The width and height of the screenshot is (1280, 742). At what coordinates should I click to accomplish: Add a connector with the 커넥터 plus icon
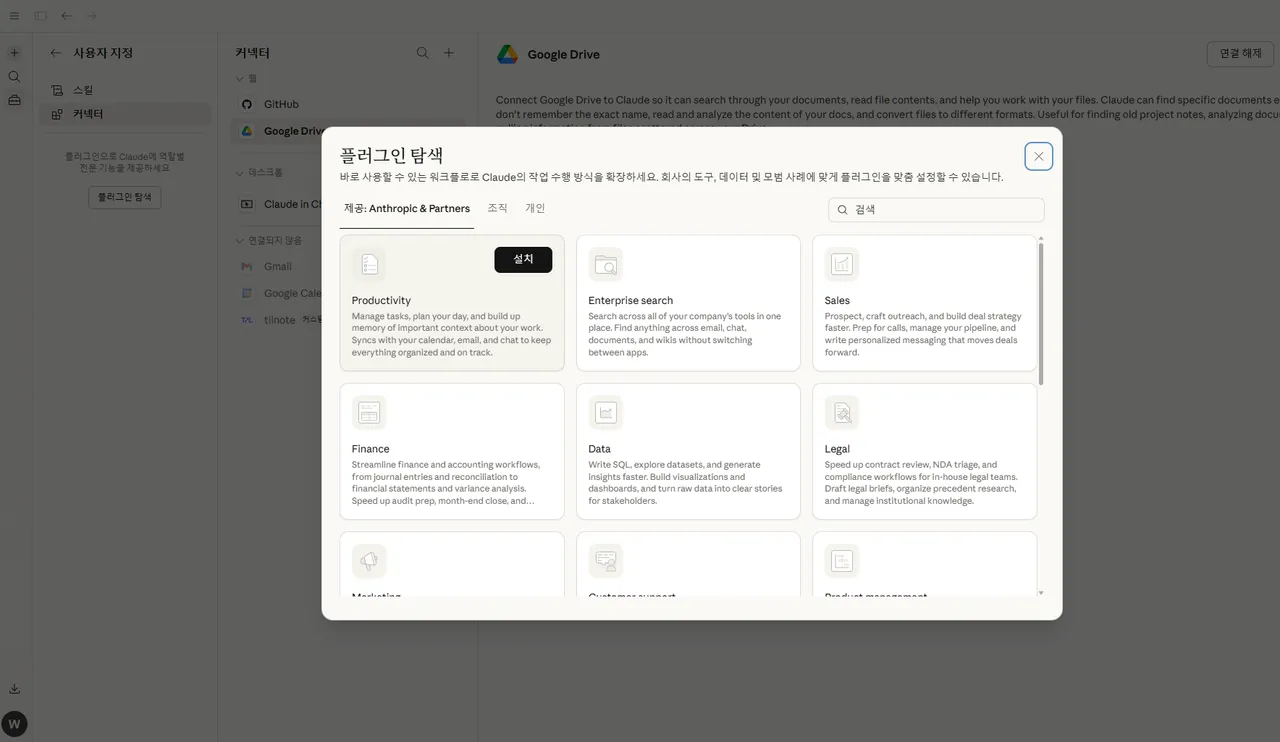(449, 53)
